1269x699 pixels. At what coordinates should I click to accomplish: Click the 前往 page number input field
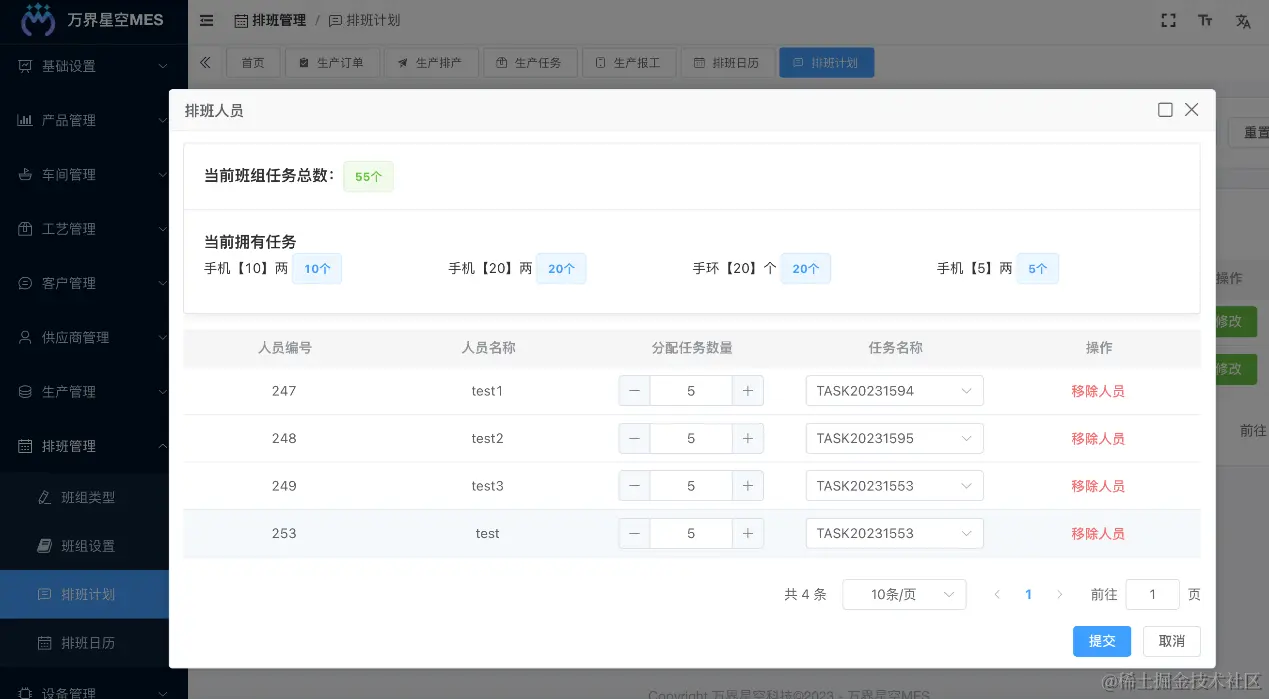(x=1152, y=594)
